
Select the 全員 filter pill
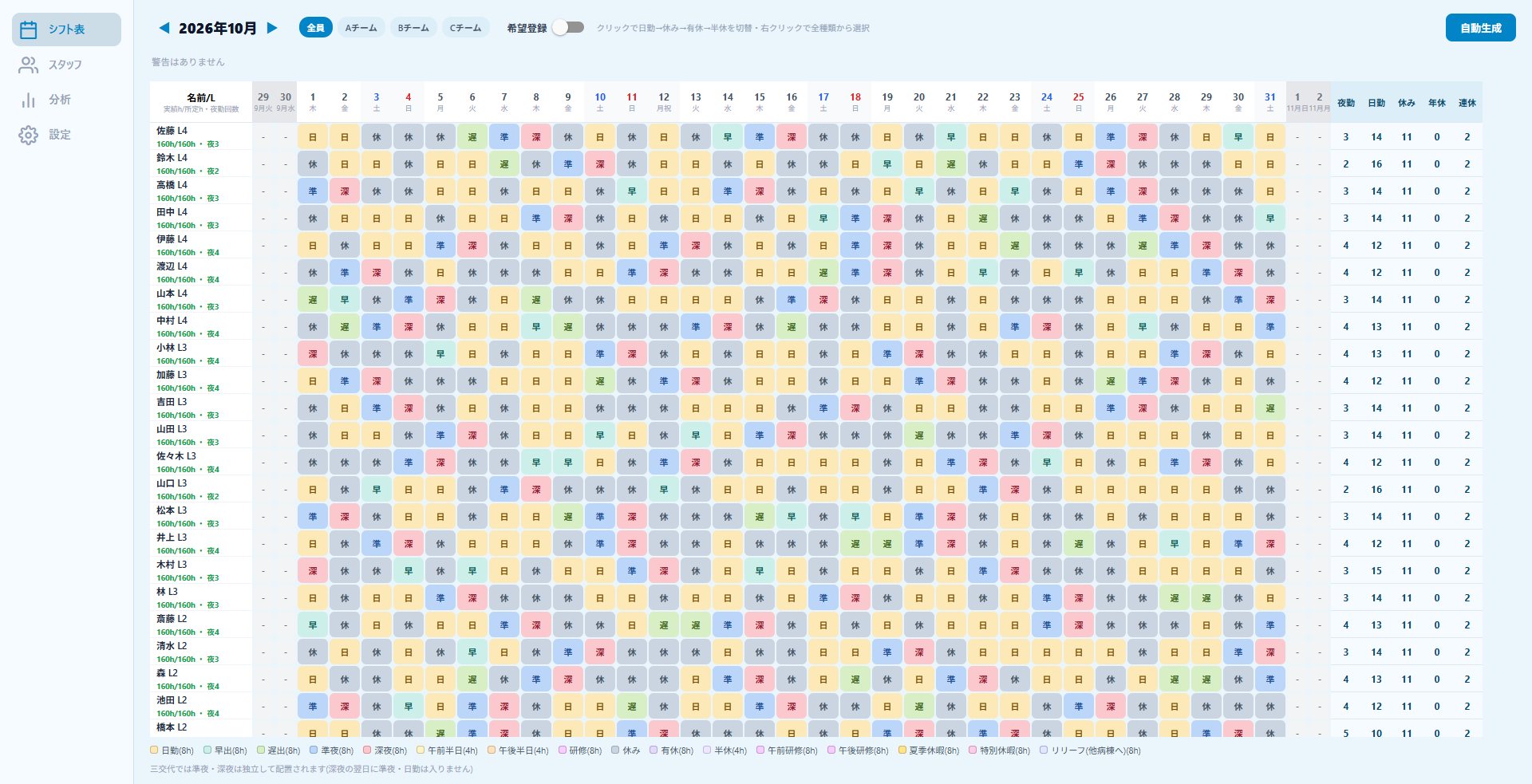pyautogui.click(x=316, y=28)
